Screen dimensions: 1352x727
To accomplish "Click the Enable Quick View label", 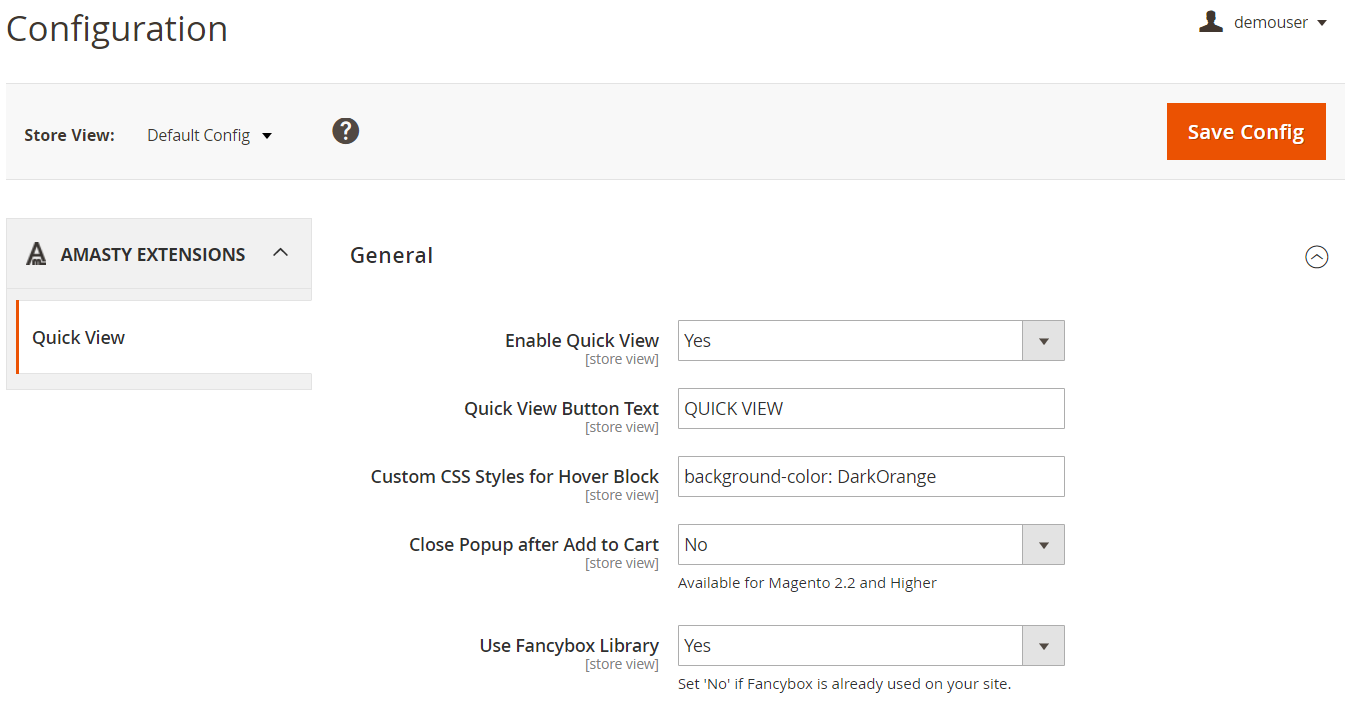I will [582, 340].
